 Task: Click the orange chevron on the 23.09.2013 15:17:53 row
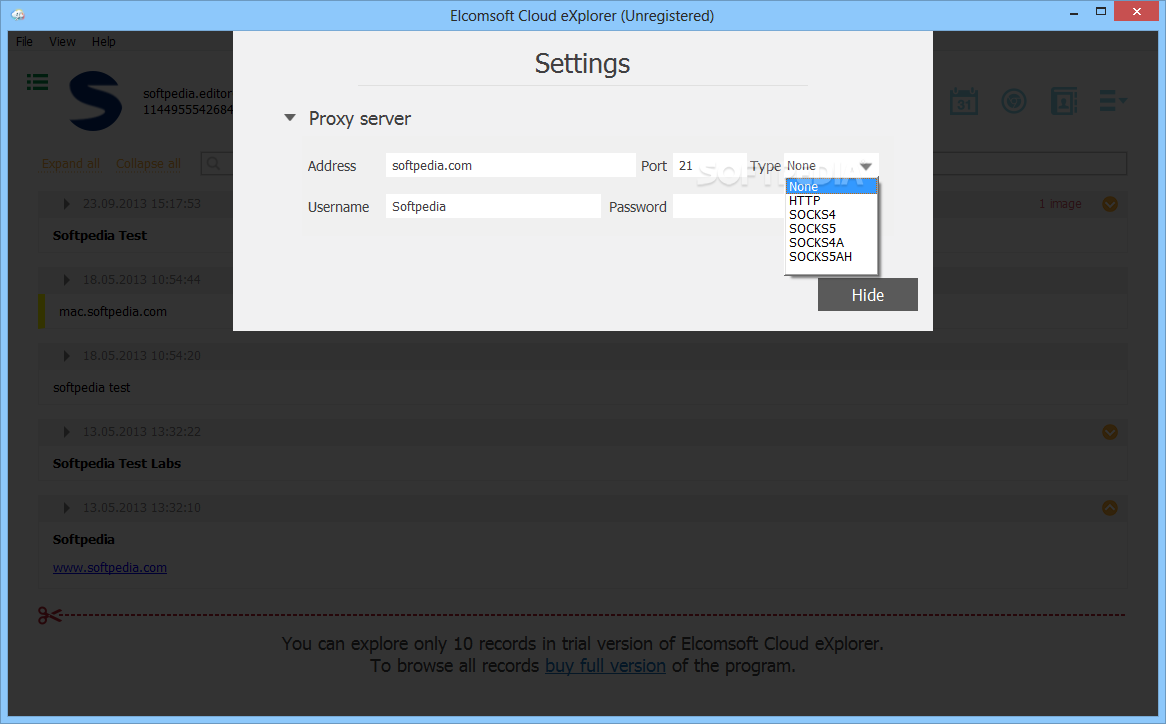tap(1109, 204)
